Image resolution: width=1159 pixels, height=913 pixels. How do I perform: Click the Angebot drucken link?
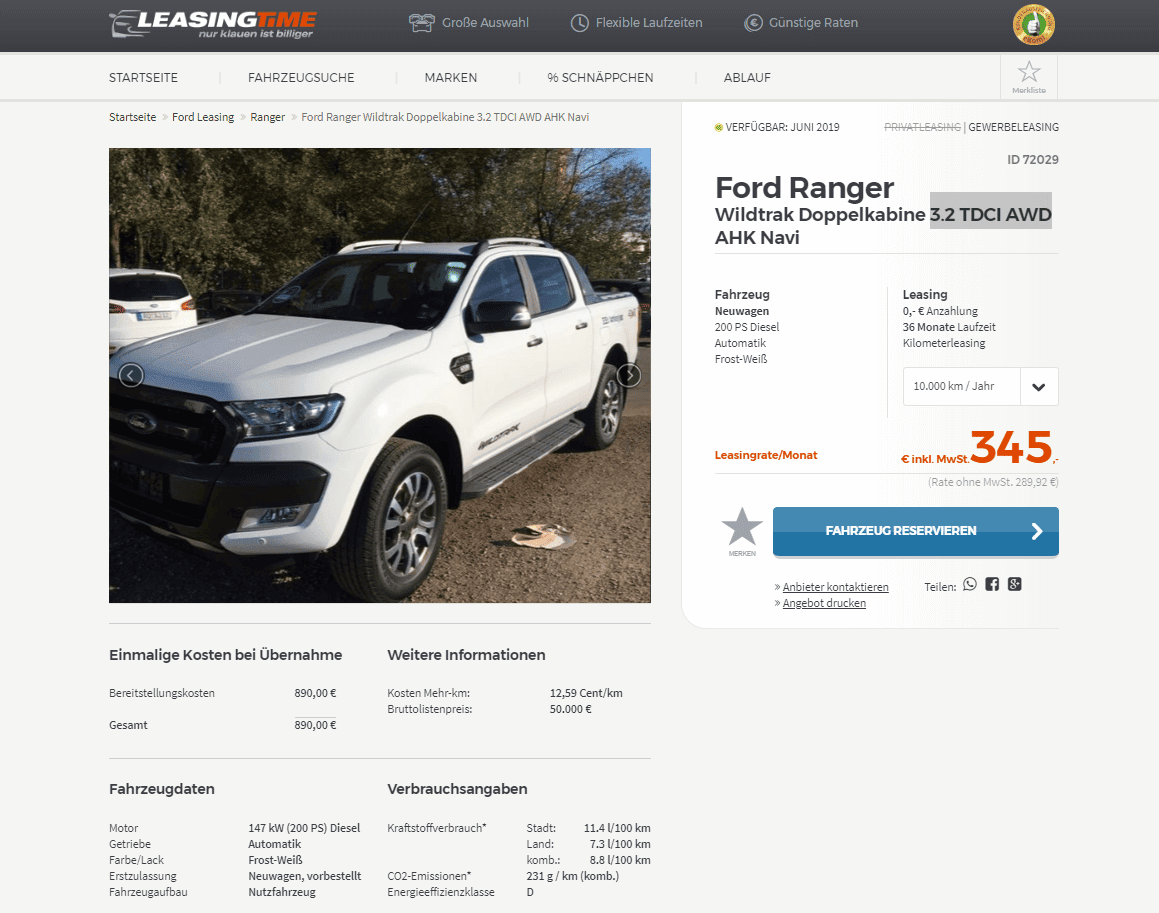(x=824, y=603)
